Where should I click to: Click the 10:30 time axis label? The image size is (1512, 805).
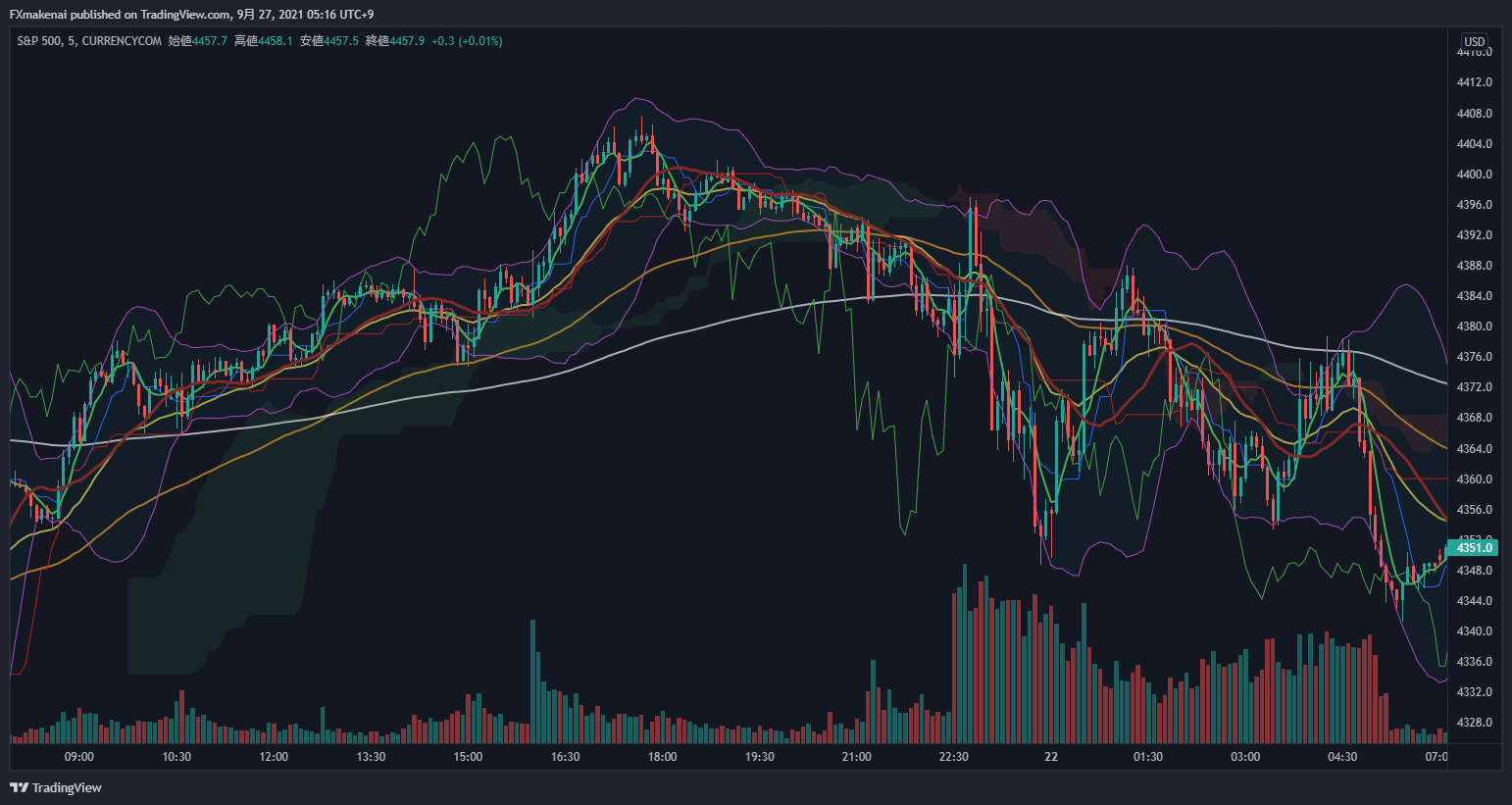coord(176,757)
